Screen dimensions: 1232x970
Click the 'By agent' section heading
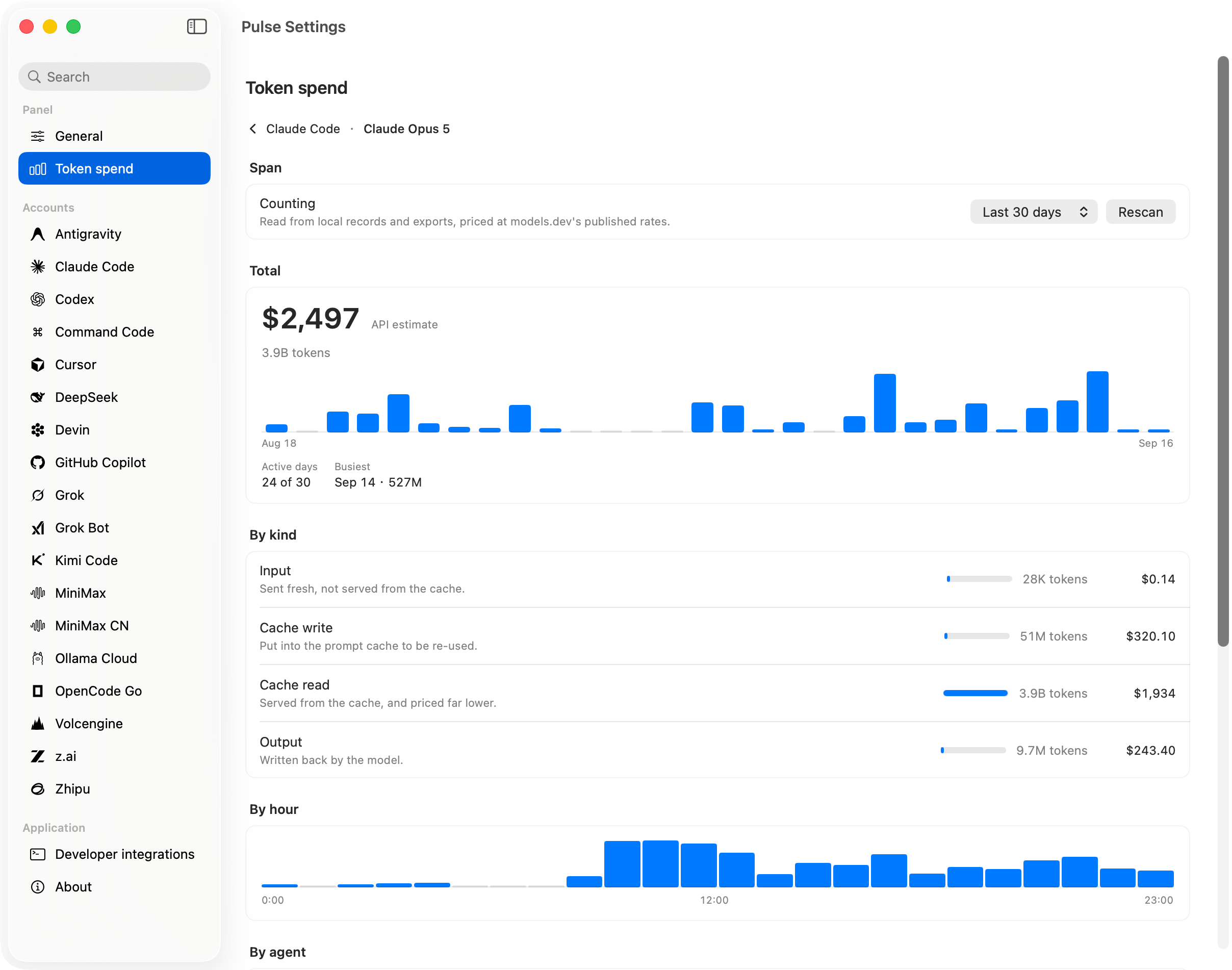click(x=277, y=952)
